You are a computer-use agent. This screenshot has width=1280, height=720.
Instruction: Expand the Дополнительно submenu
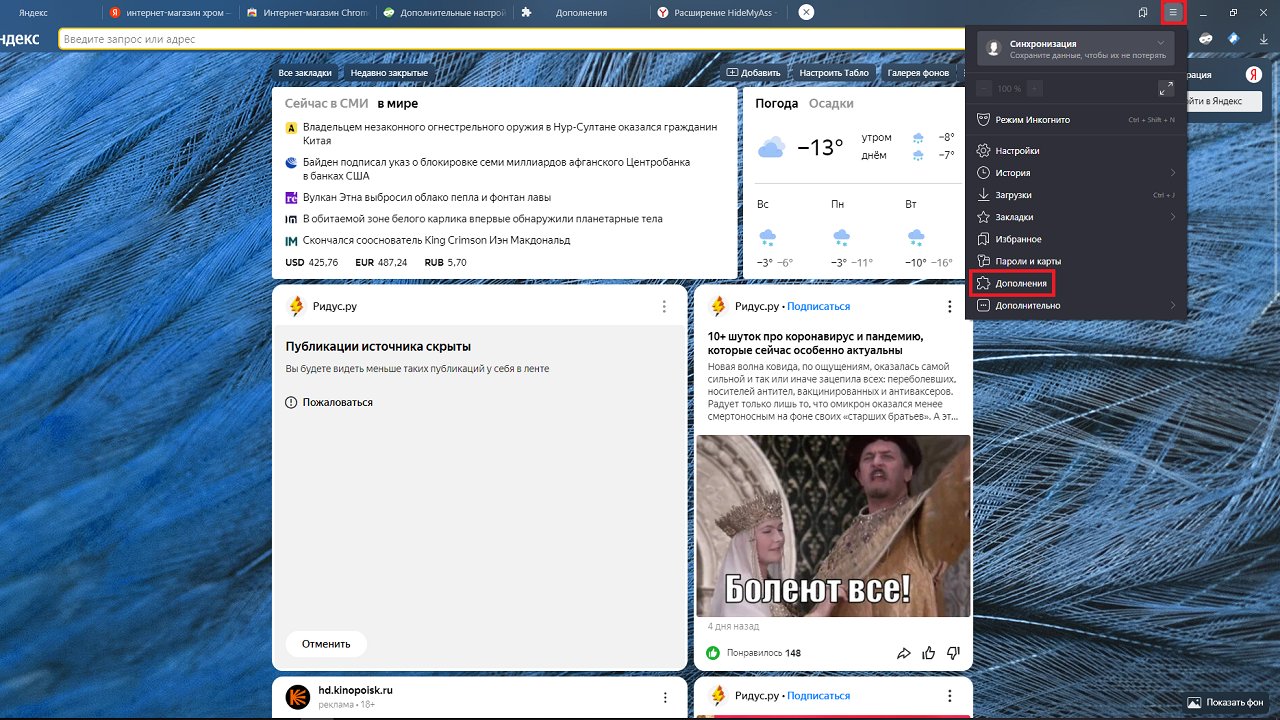point(1076,305)
